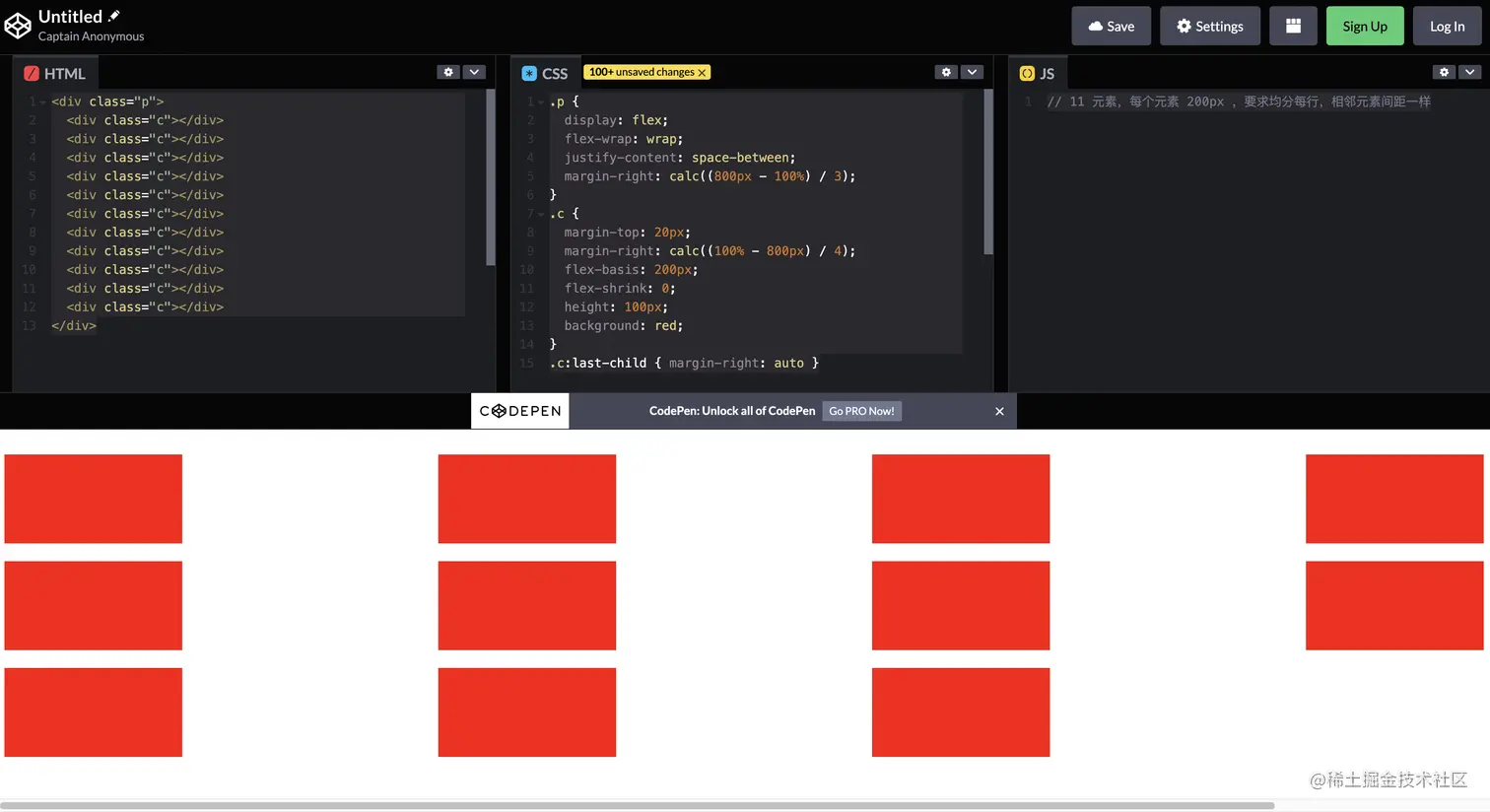Collapse the .p rule fold arrow
Viewport: 1490px width, 812px height.
click(x=540, y=102)
